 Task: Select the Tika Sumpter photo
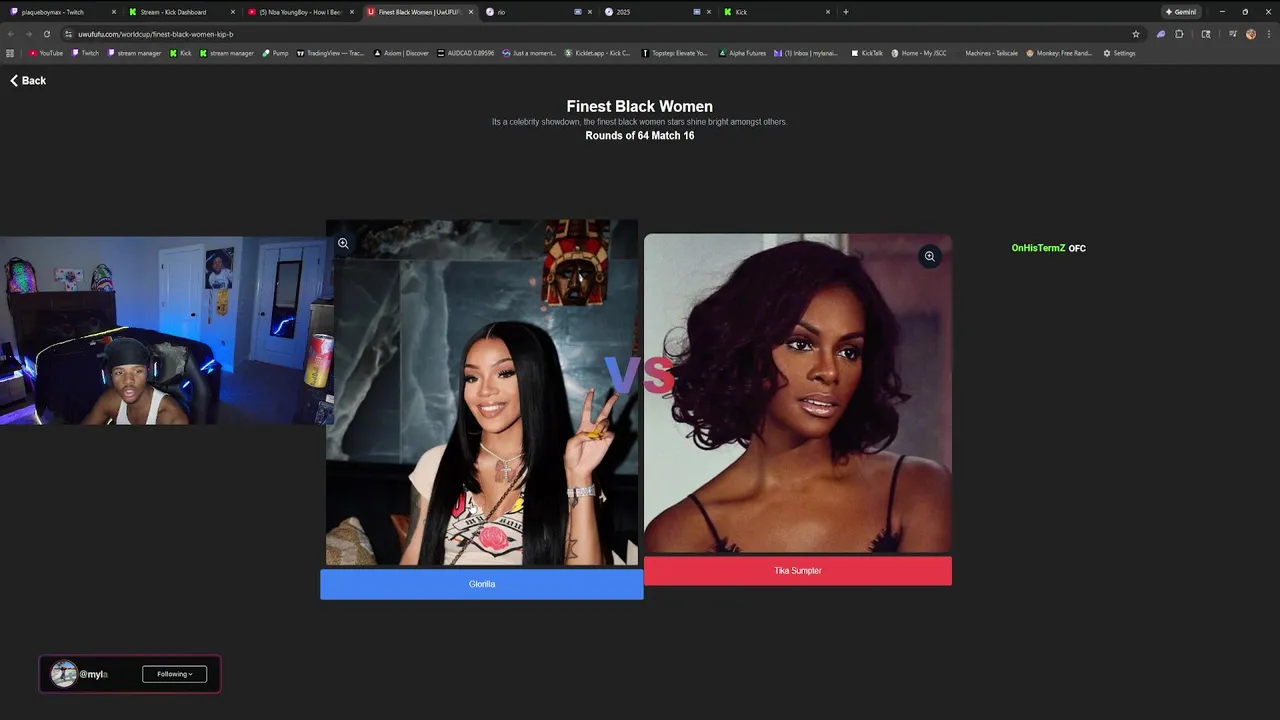pos(797,393)
